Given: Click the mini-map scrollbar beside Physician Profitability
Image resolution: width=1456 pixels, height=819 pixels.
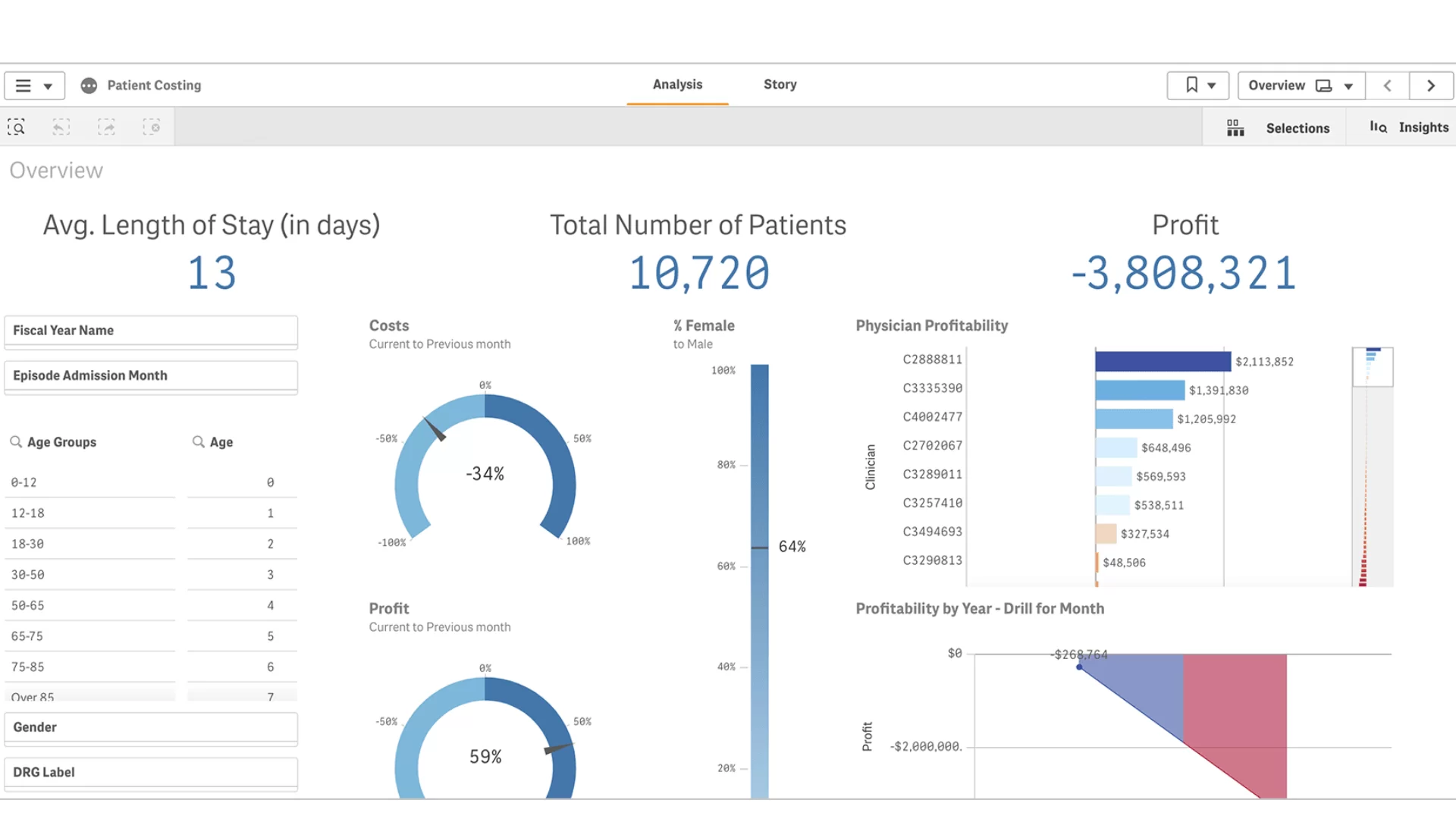Looking at the screenshot, I should (x=1372, y=366).
